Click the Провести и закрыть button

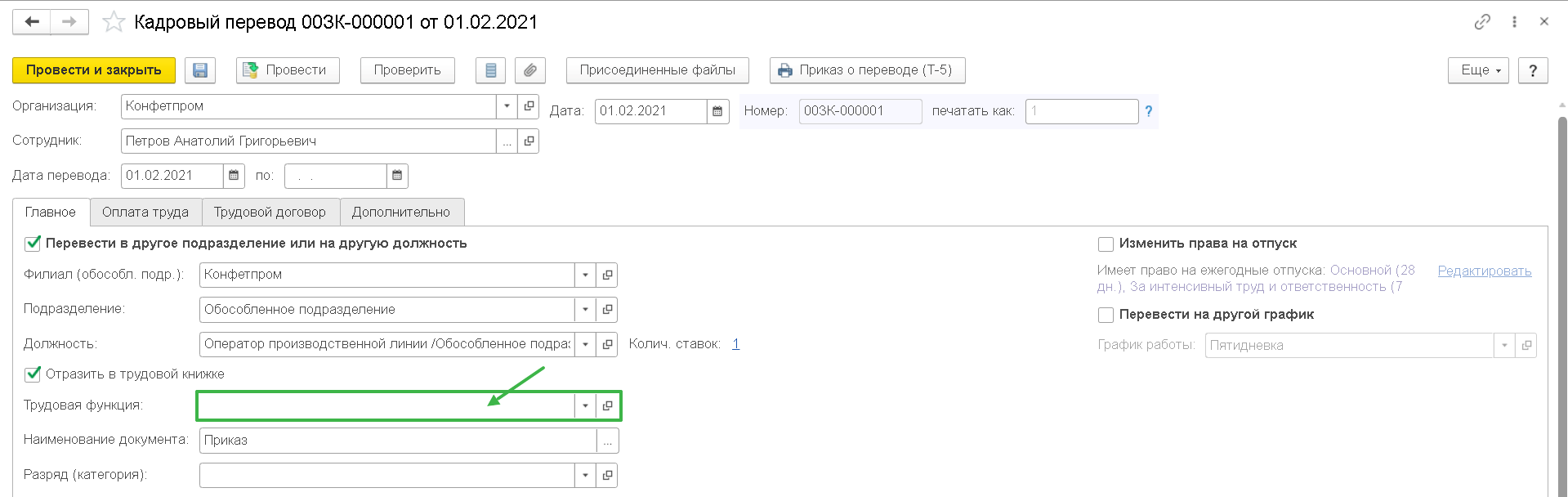(94, 70)
